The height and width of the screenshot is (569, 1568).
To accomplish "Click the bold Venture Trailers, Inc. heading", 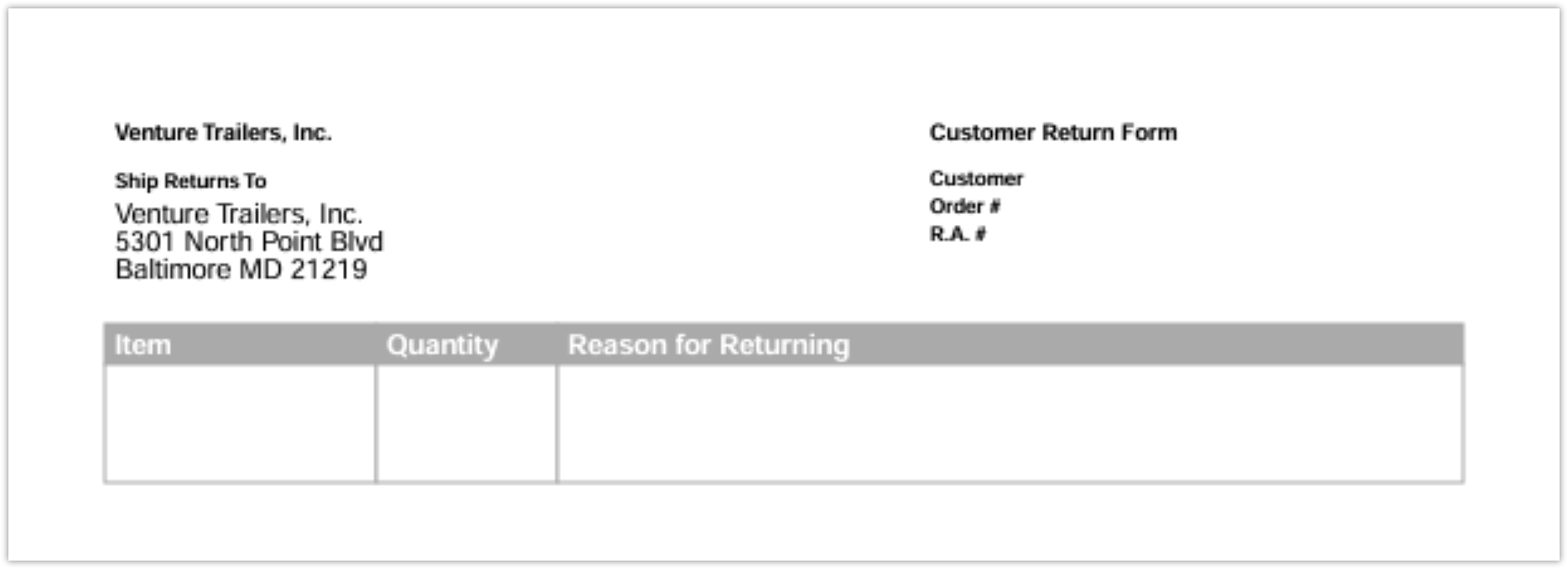I will [223, 133].
